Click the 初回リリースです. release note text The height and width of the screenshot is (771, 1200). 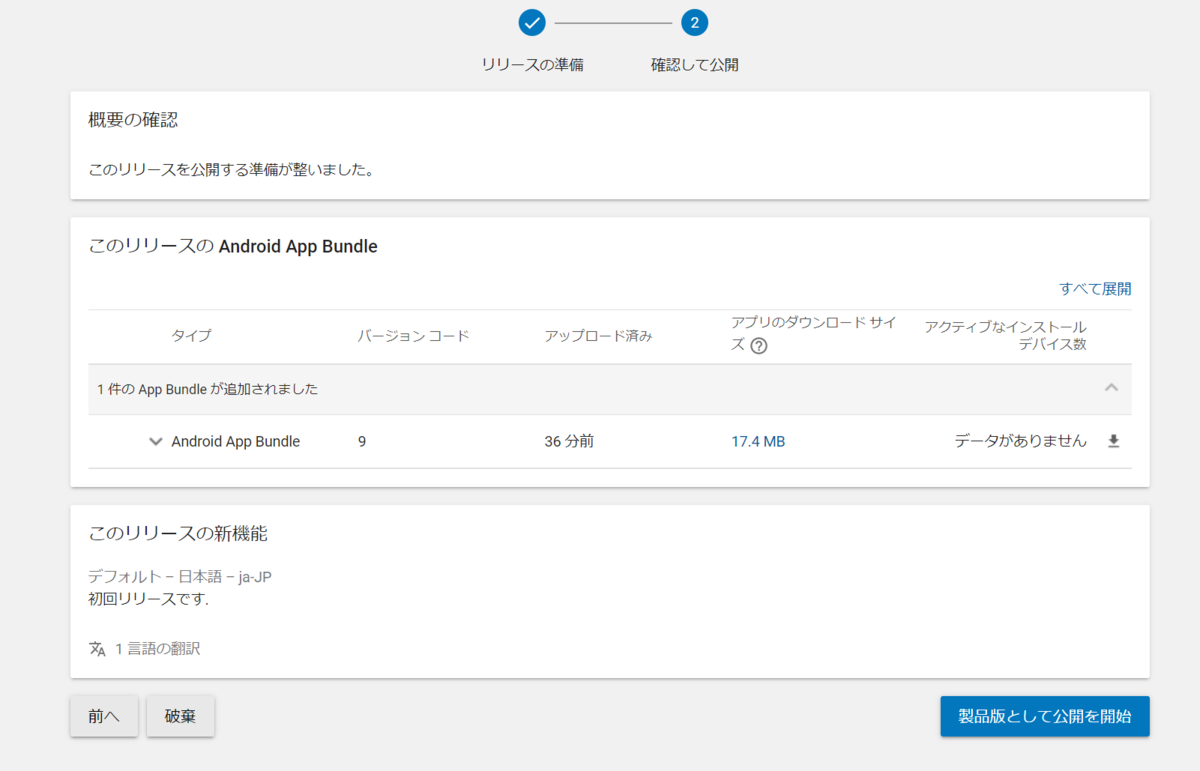[x=148, y=600]
